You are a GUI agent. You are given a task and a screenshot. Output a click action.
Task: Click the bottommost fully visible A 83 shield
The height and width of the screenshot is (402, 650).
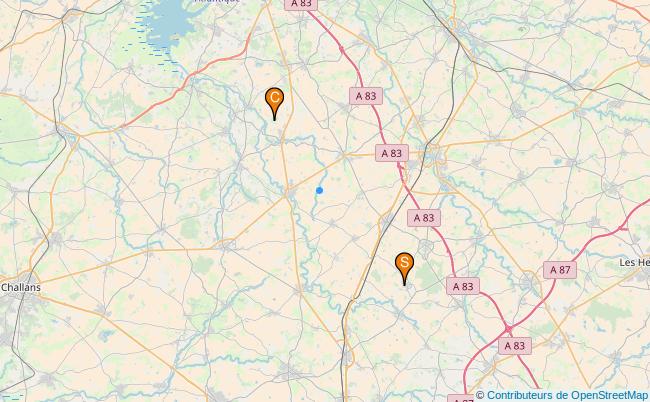point(515,346)
